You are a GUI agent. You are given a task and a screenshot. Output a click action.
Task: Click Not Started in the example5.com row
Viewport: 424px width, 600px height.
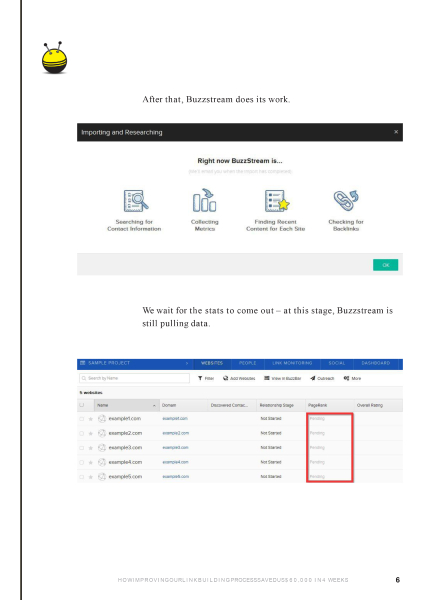click(271, 477)
